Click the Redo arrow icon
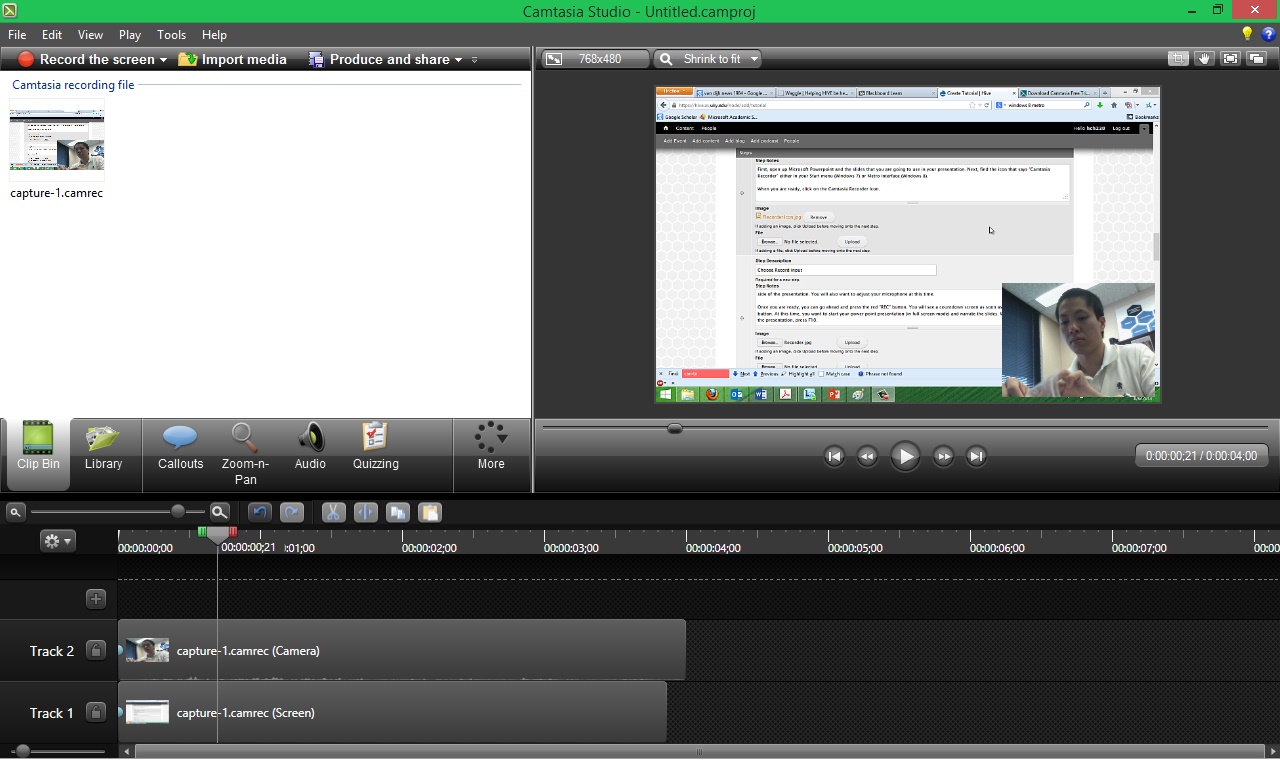1280x760 pixels. tap(292, 512)
